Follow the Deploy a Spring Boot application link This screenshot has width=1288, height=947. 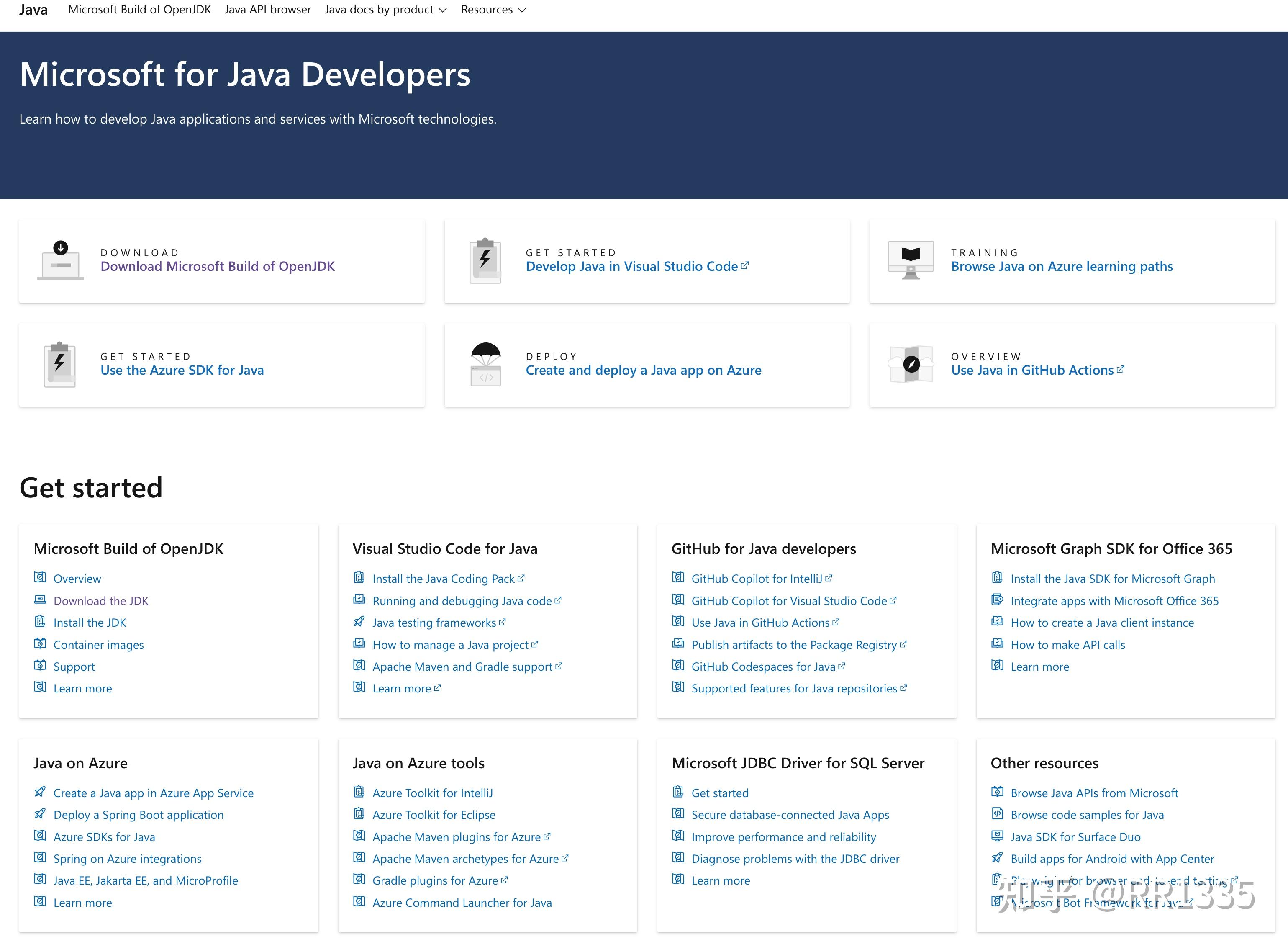click(x=138, y=814)
